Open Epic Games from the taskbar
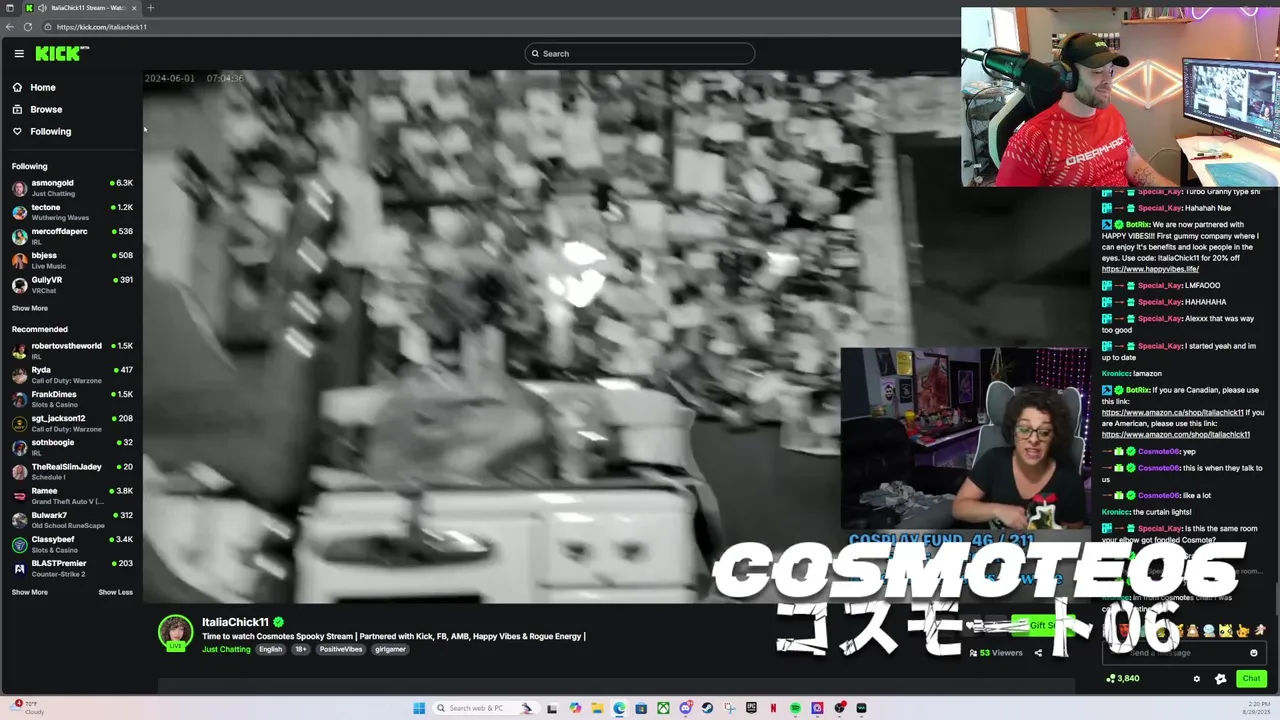This screenshot has height=720, width=1280. tap(751, 708)
